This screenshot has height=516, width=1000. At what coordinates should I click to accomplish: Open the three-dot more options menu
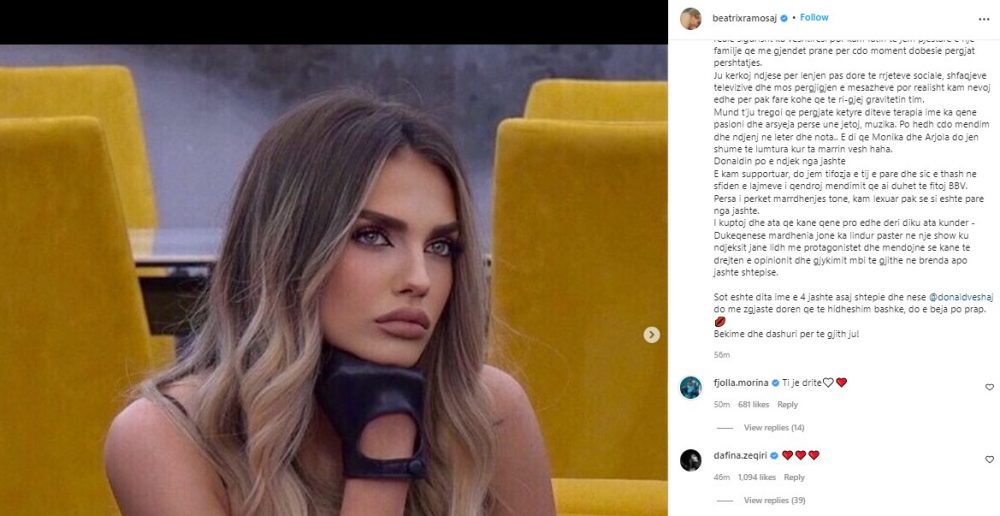(x=984, y=20)
